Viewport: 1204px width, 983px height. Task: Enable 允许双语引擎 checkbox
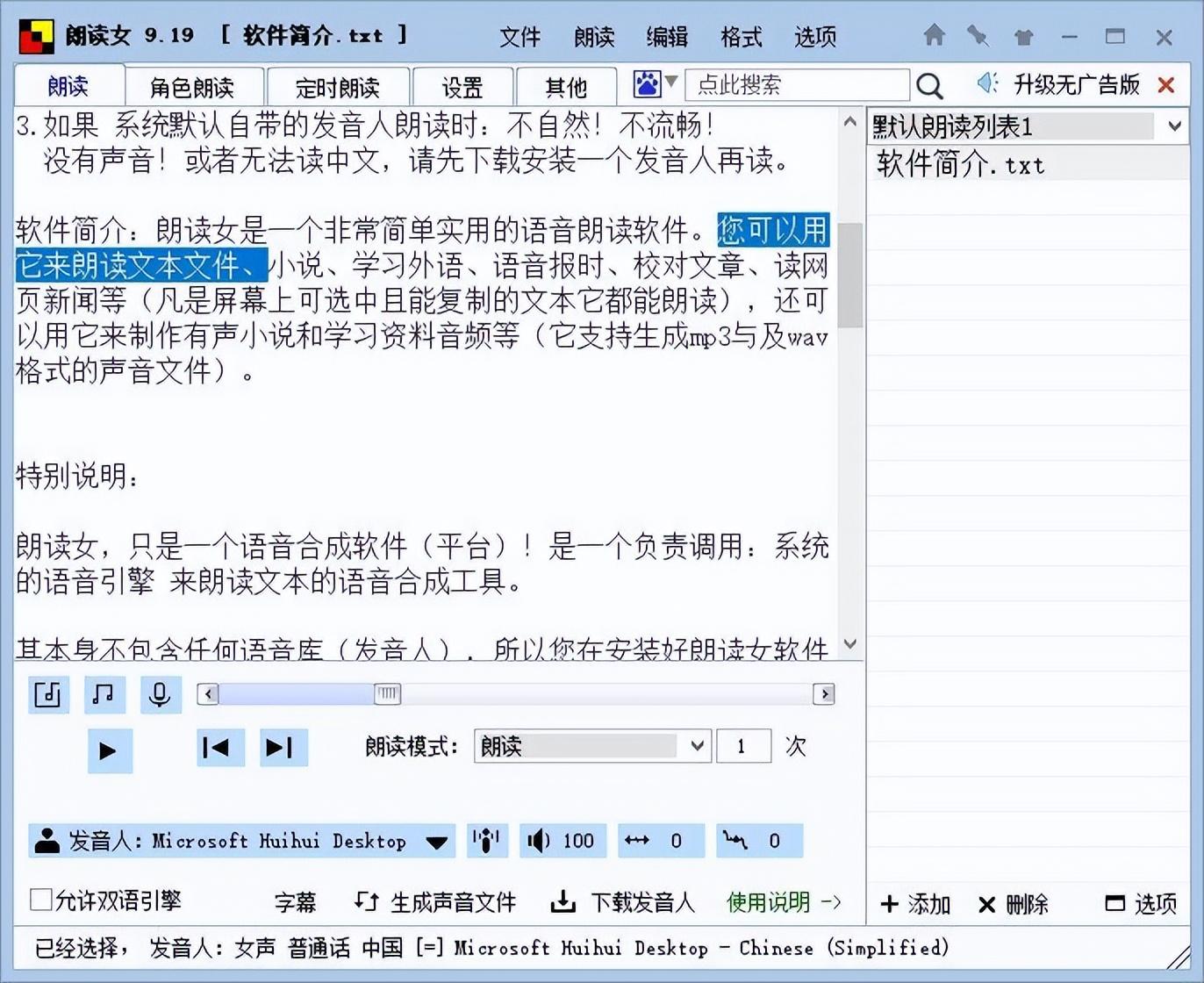[x=40, y=900]
